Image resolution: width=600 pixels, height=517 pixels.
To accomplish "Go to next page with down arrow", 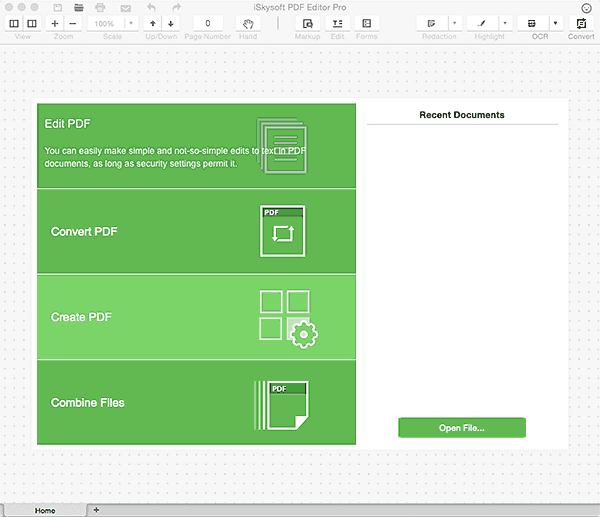I will pyautogui.click(x=171, y=24).
